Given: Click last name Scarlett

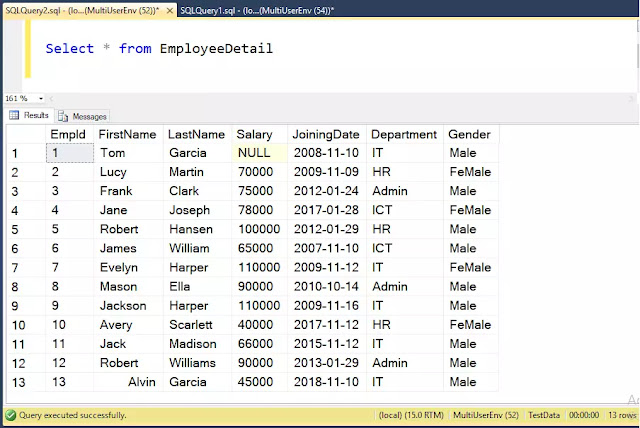Looking at the screenshot, I should pyautogui.click(x=191, y=325).
